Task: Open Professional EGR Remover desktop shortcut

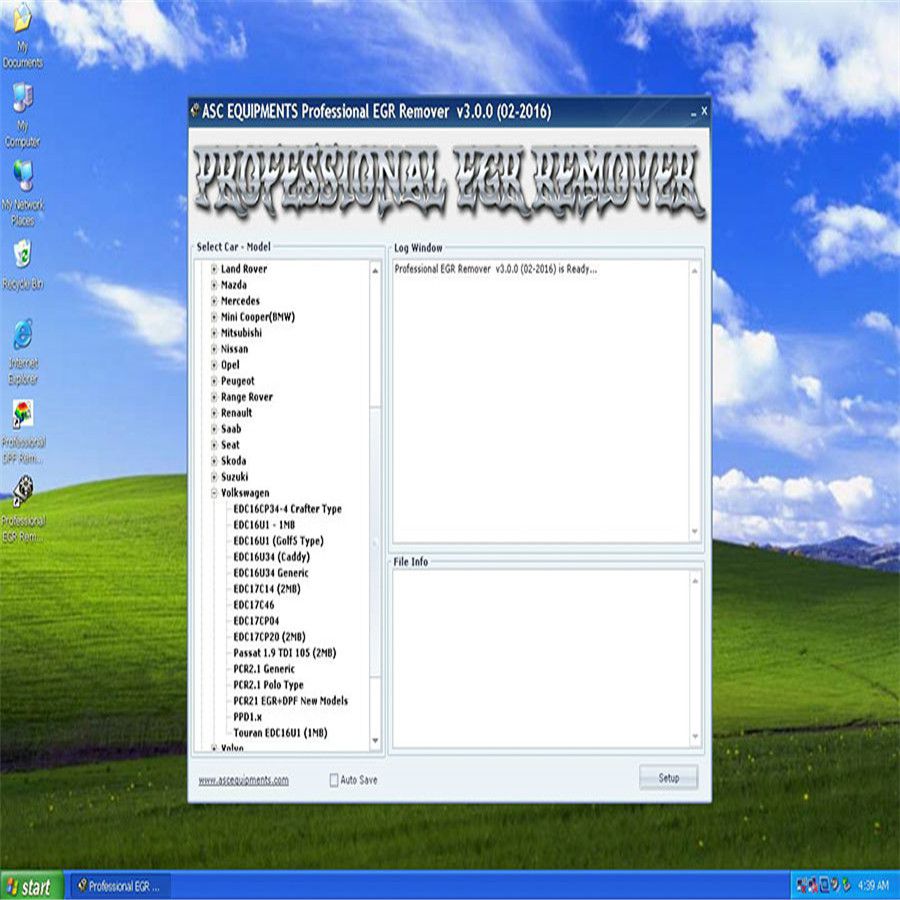Action: click(22, 493)
